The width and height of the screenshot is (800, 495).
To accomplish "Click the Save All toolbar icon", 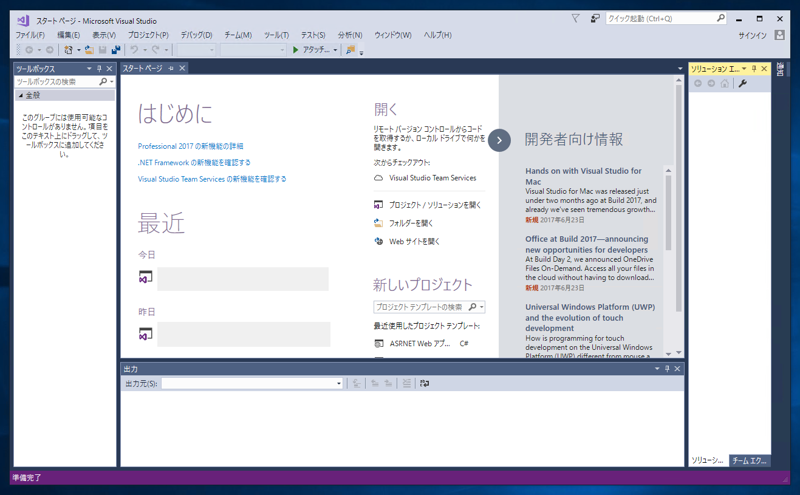I will (x=116, y=50).
